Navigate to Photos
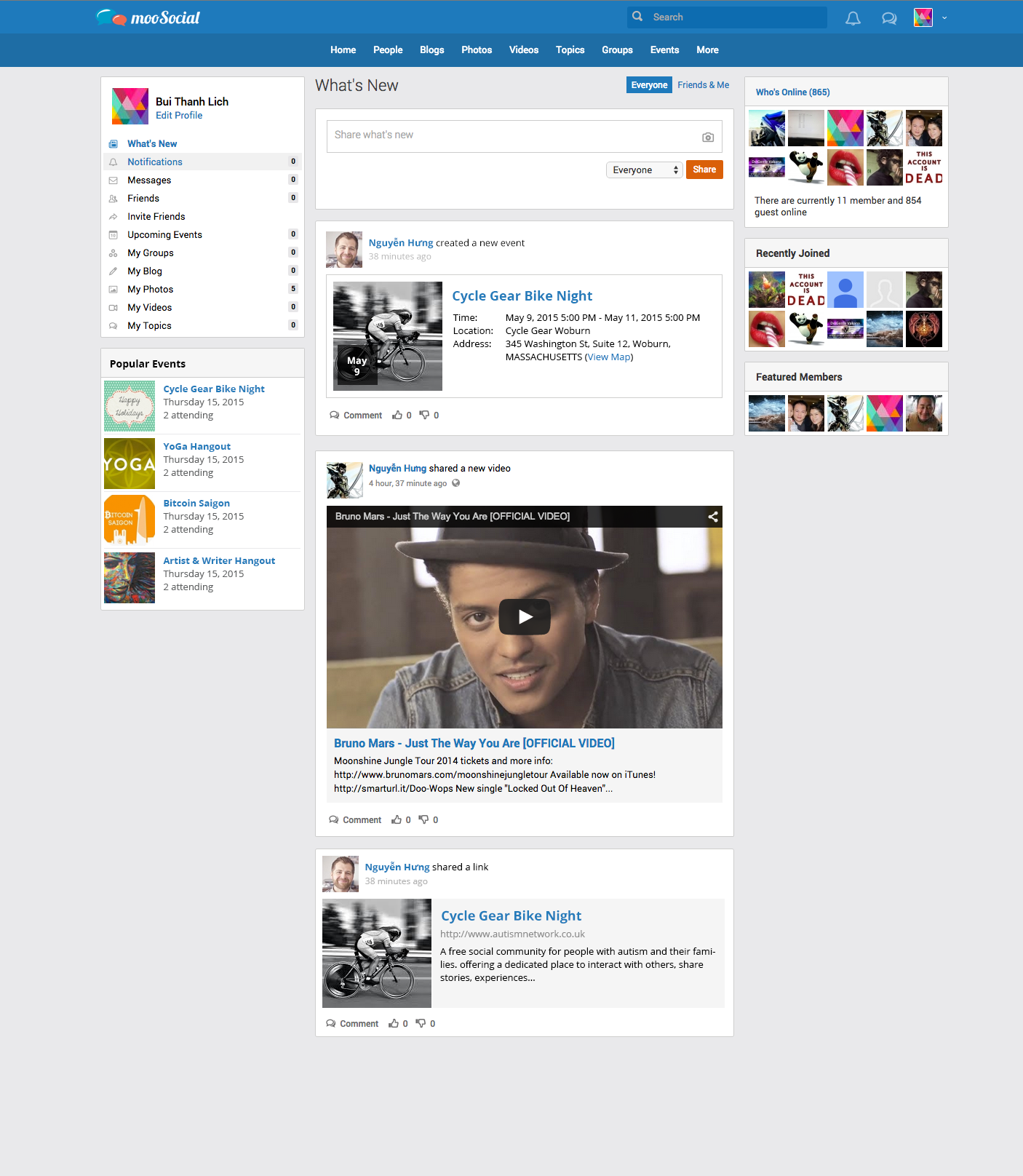The height and width of the screenshot is (1176, 1023). [x=477, y=50]
